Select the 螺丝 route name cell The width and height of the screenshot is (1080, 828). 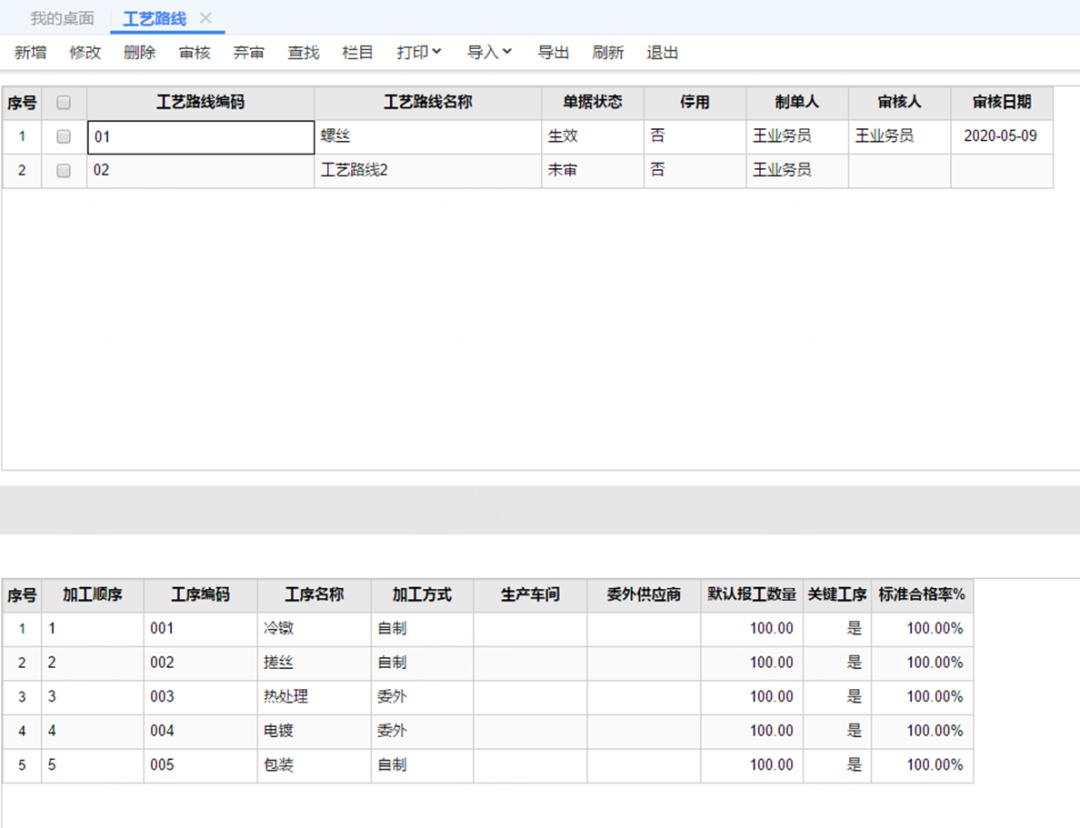428,136
